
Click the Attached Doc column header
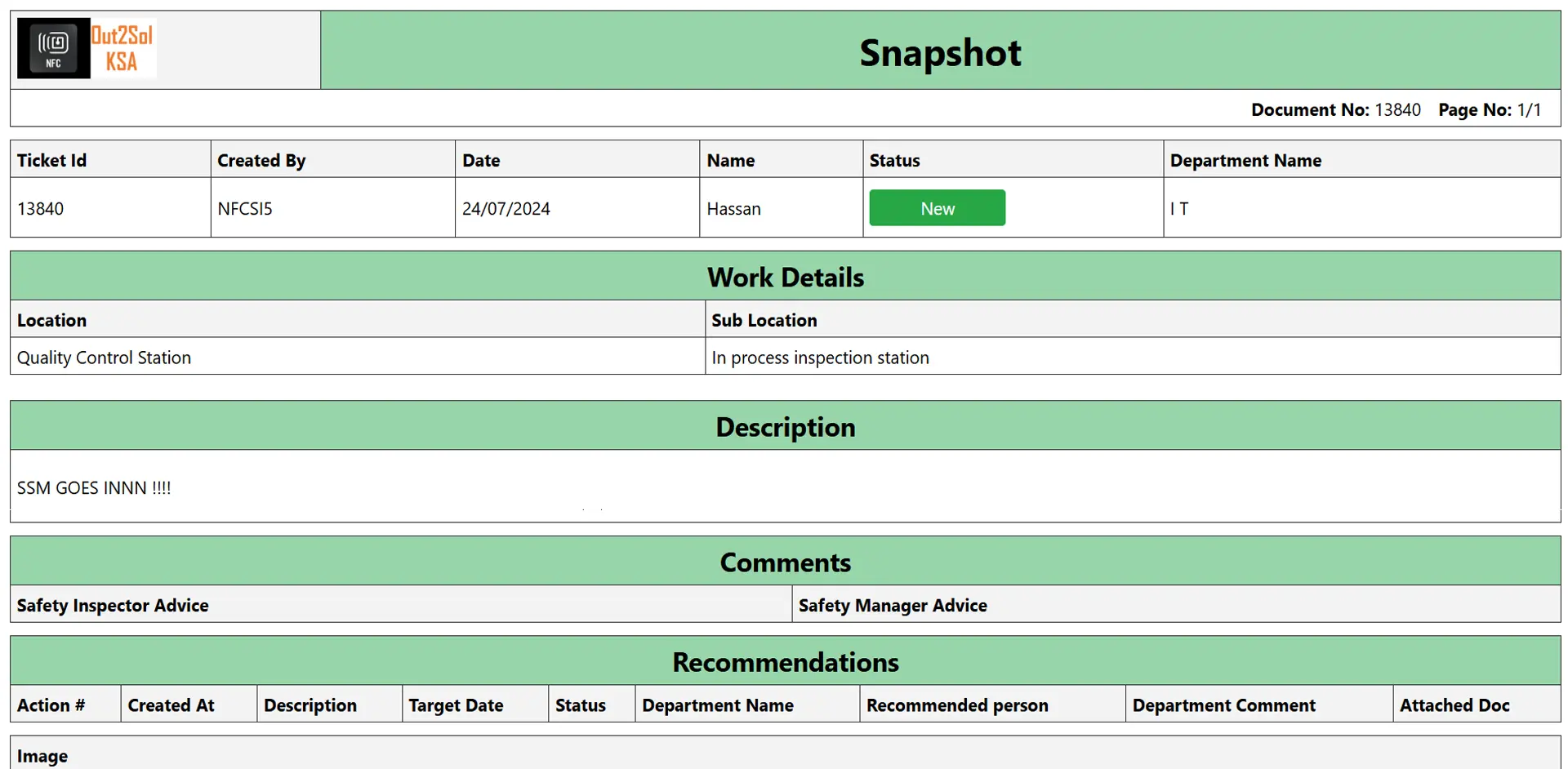click(1454, 705)
